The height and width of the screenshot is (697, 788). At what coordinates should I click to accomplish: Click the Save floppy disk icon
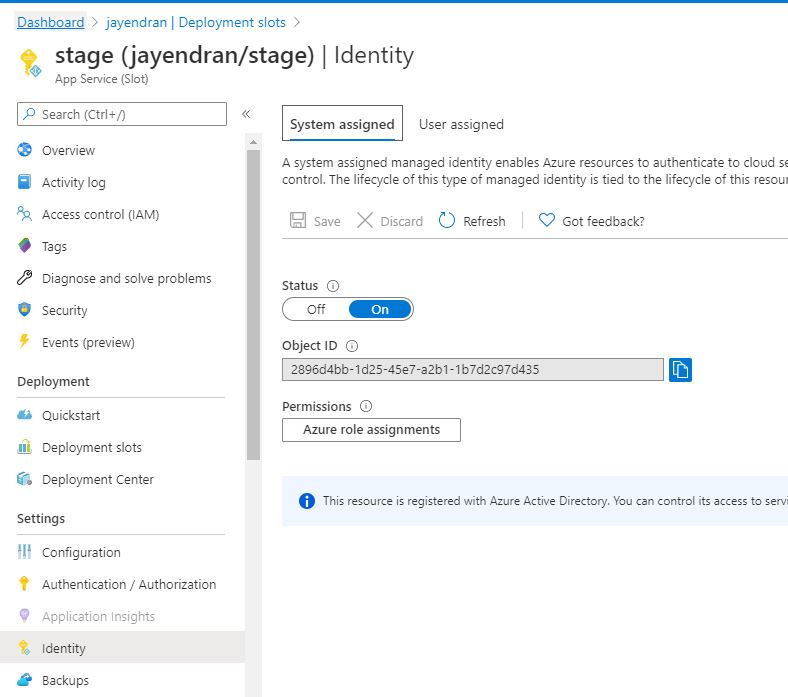click(298, 220)
